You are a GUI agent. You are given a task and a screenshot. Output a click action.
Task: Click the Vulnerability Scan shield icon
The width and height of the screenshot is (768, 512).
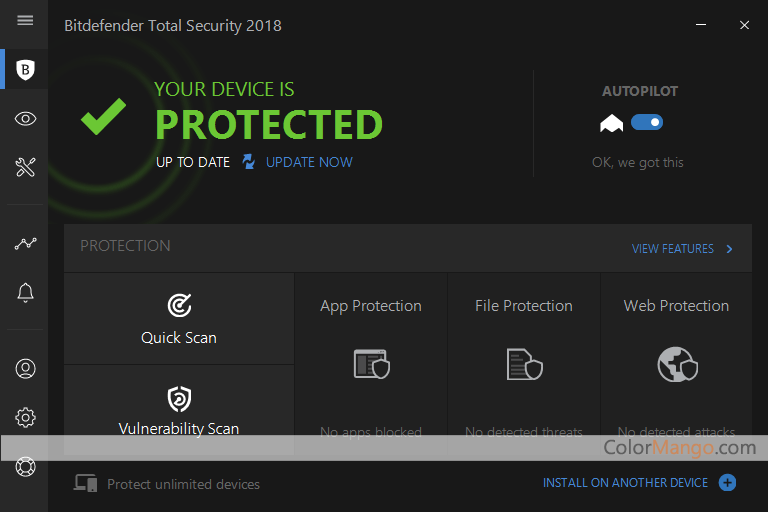pos(179,399)
